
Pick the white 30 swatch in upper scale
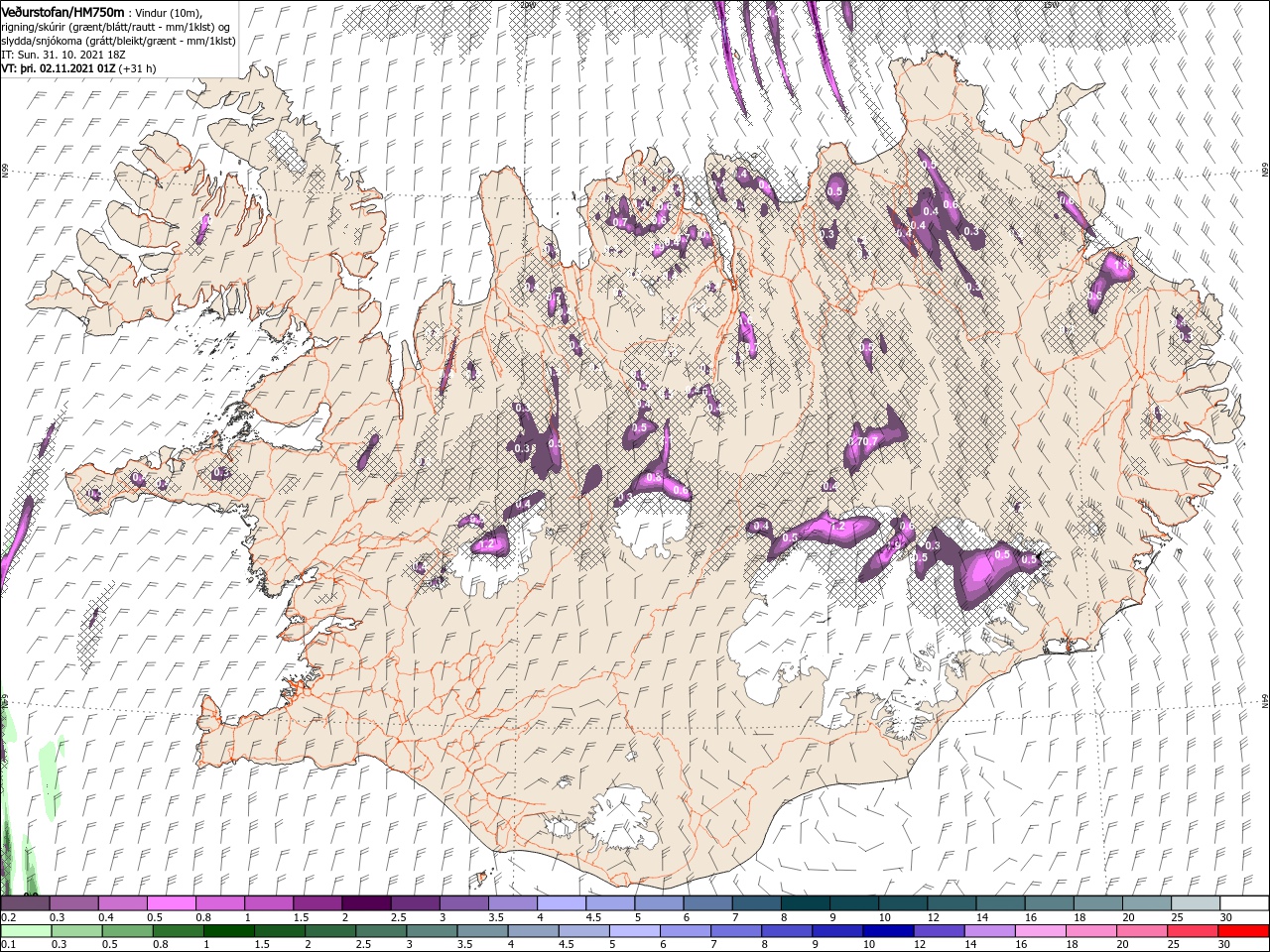pyautogui.click(x=1244, y=902)
